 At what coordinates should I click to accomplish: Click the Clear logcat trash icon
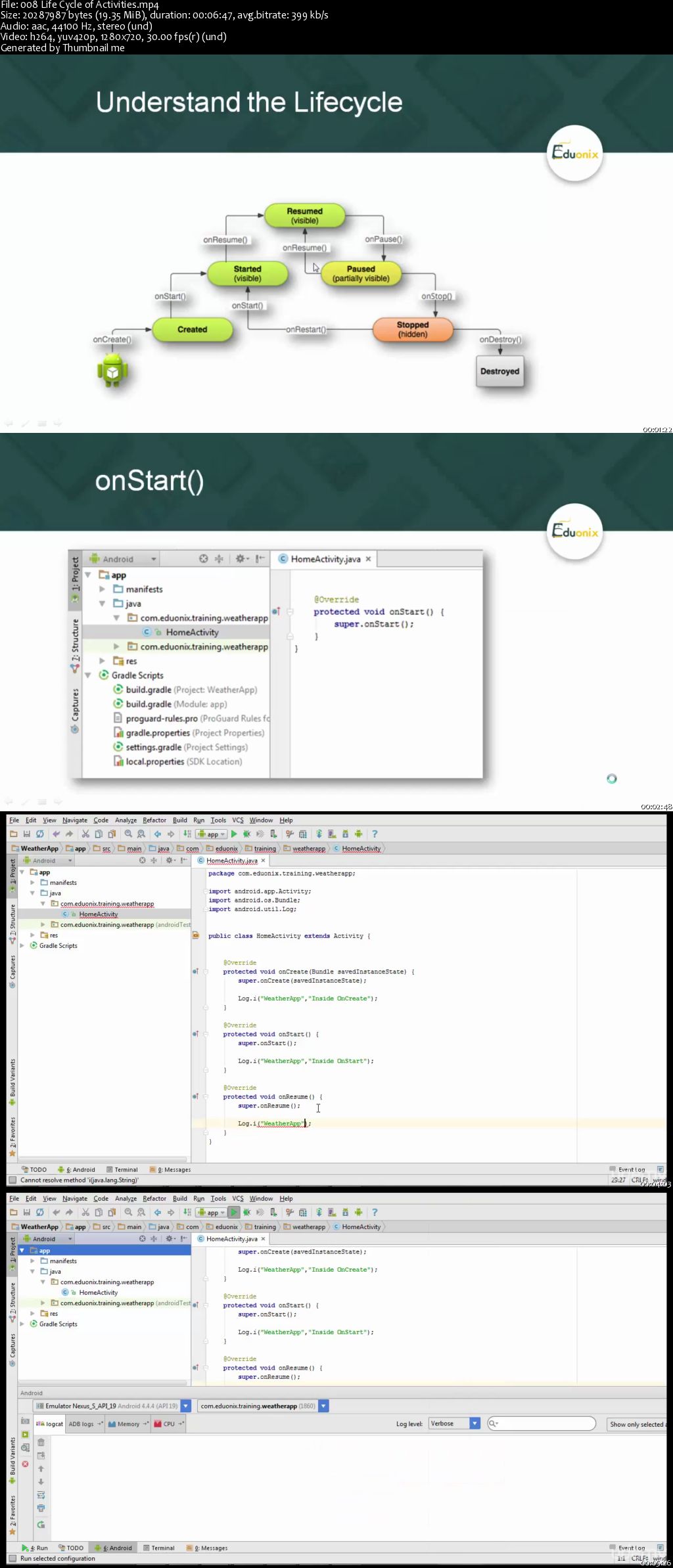[x=41, y=1443]
